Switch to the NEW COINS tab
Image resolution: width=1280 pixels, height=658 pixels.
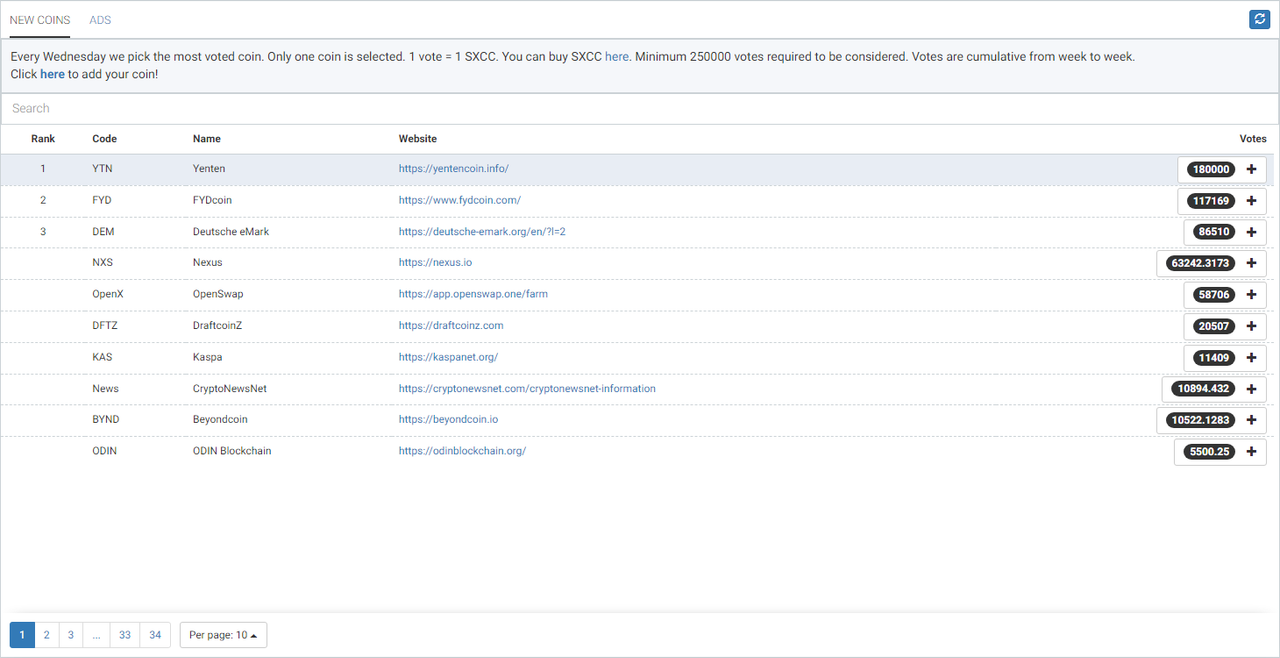40,20
